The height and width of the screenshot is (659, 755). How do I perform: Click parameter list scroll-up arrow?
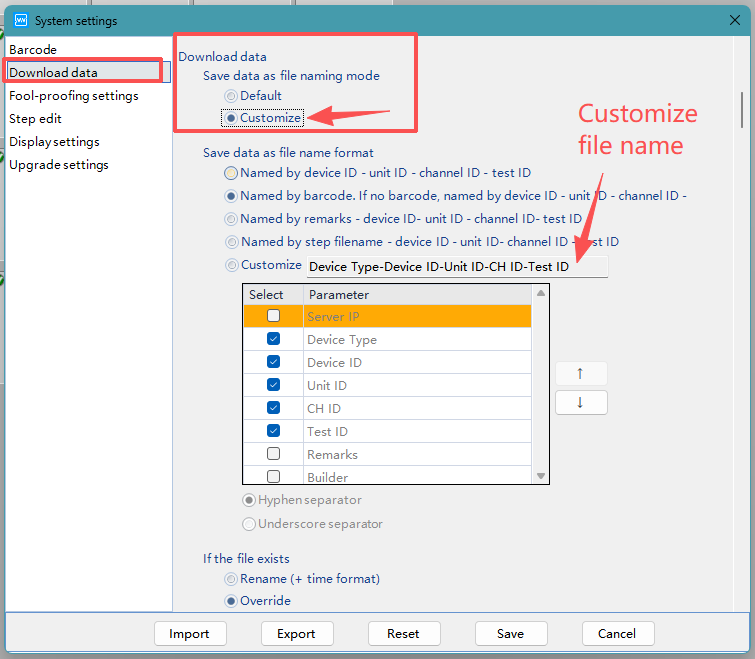(x=541, y=293)
